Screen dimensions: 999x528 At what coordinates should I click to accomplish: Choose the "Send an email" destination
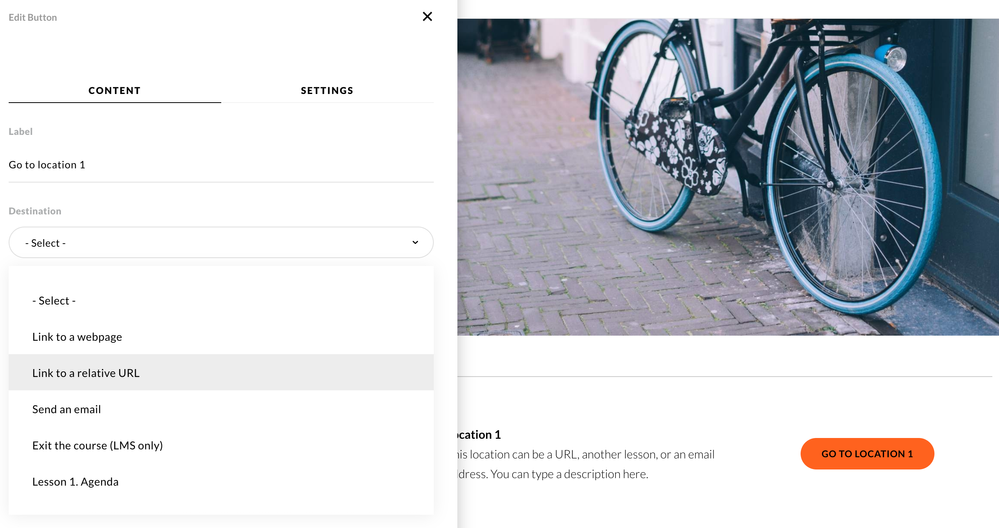[67, 409]
